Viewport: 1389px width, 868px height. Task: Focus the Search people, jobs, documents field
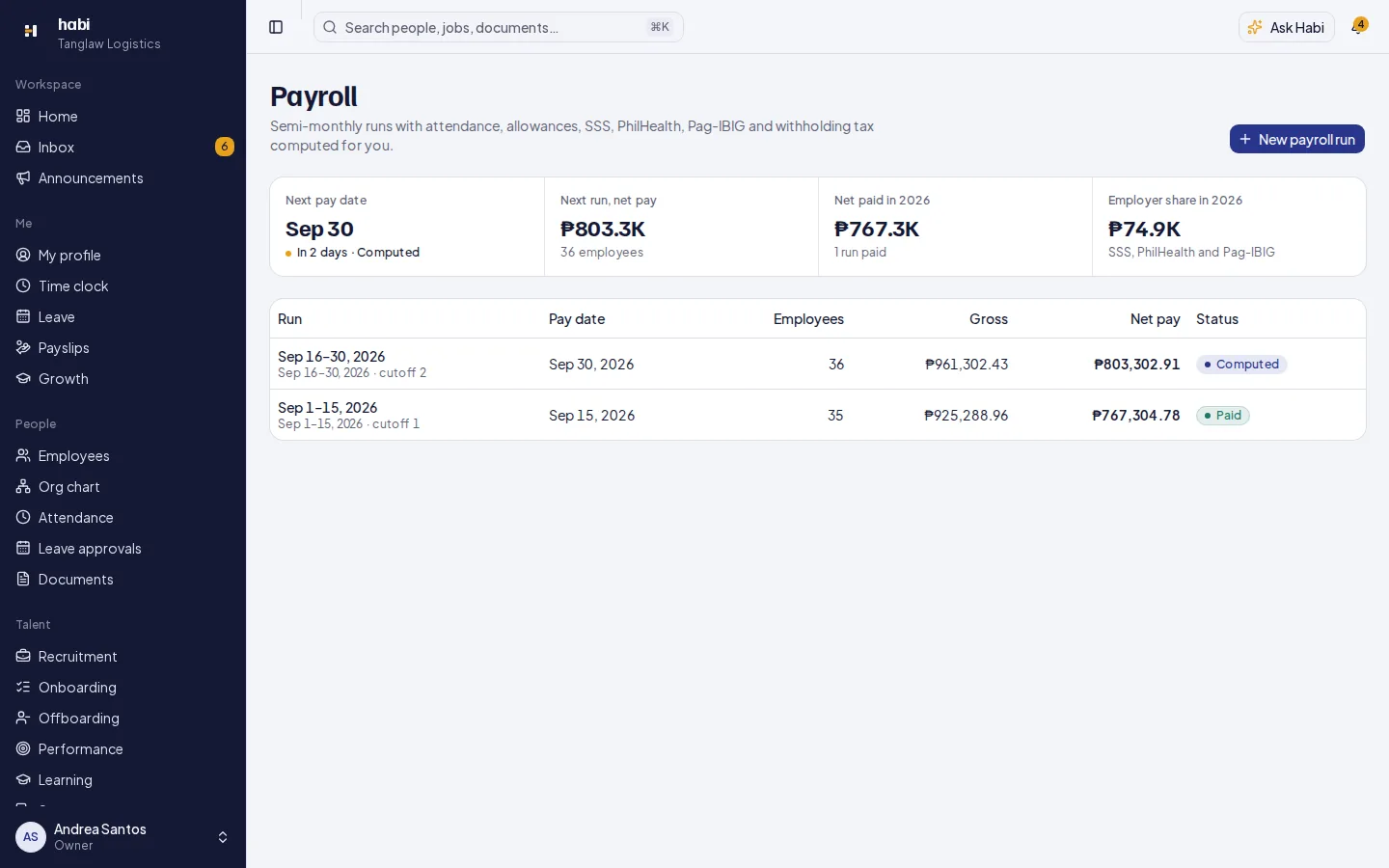point(499,27)
